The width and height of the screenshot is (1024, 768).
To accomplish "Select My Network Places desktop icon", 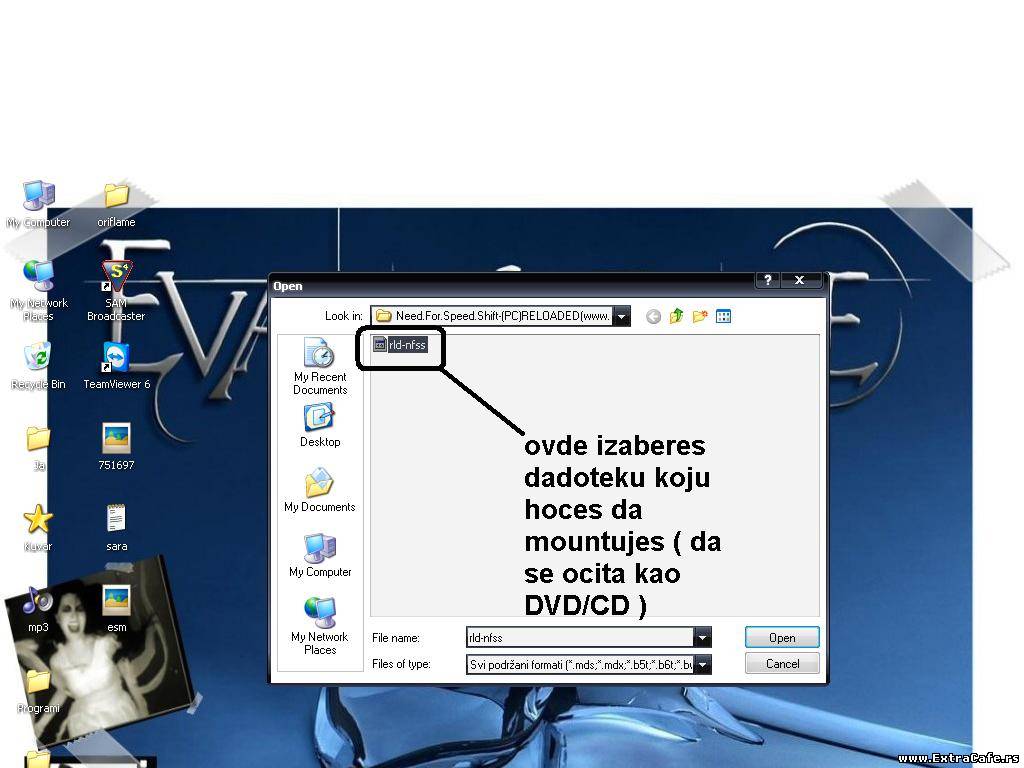I will [x=39, y=291].
